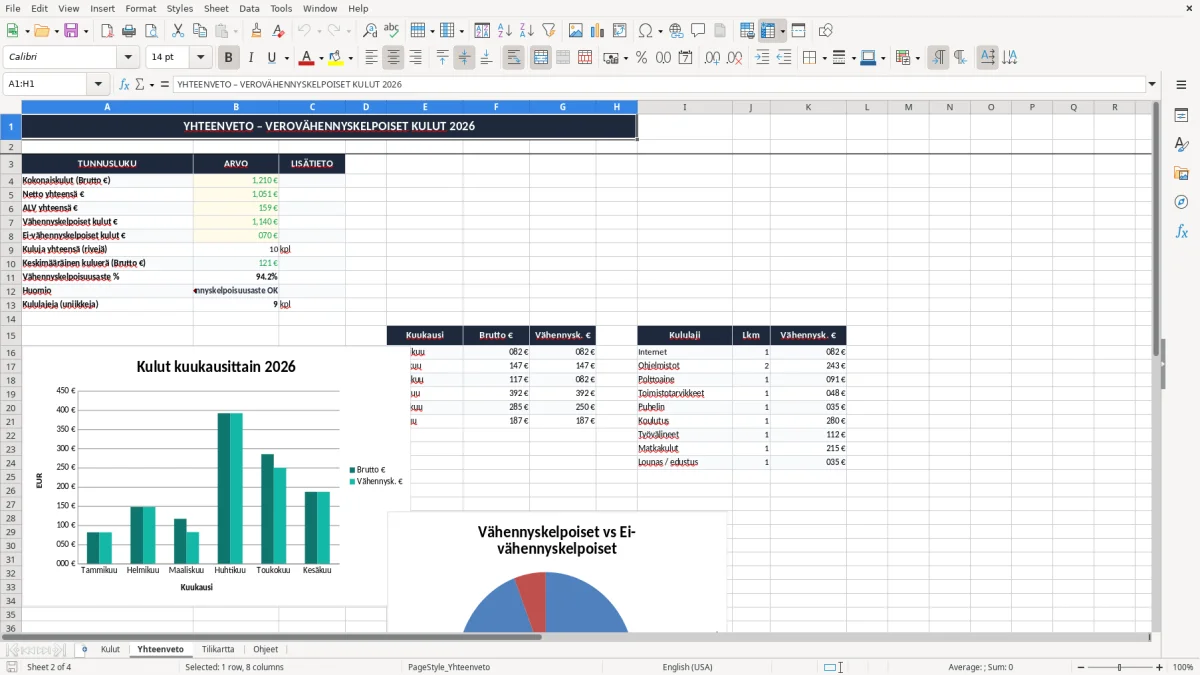Image resolution: width=1200 pixels, height=675 pixels.
Task: Click the Copy icon
Action: coord(198,31)
